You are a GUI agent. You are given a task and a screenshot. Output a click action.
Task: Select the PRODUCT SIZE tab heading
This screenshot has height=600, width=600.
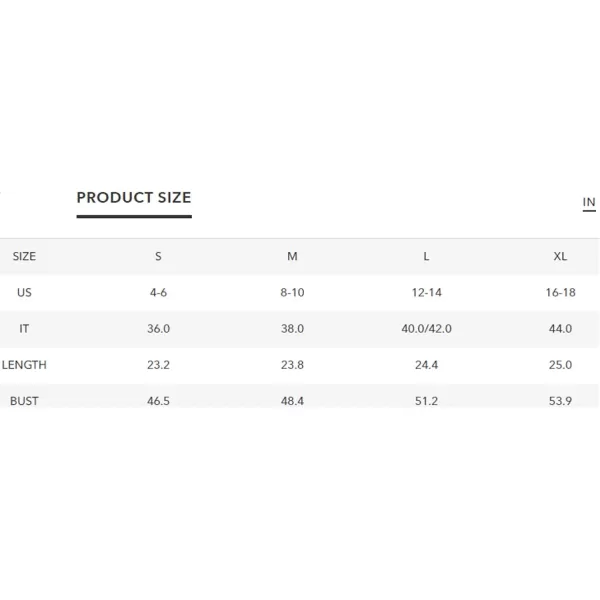(134, 198)
